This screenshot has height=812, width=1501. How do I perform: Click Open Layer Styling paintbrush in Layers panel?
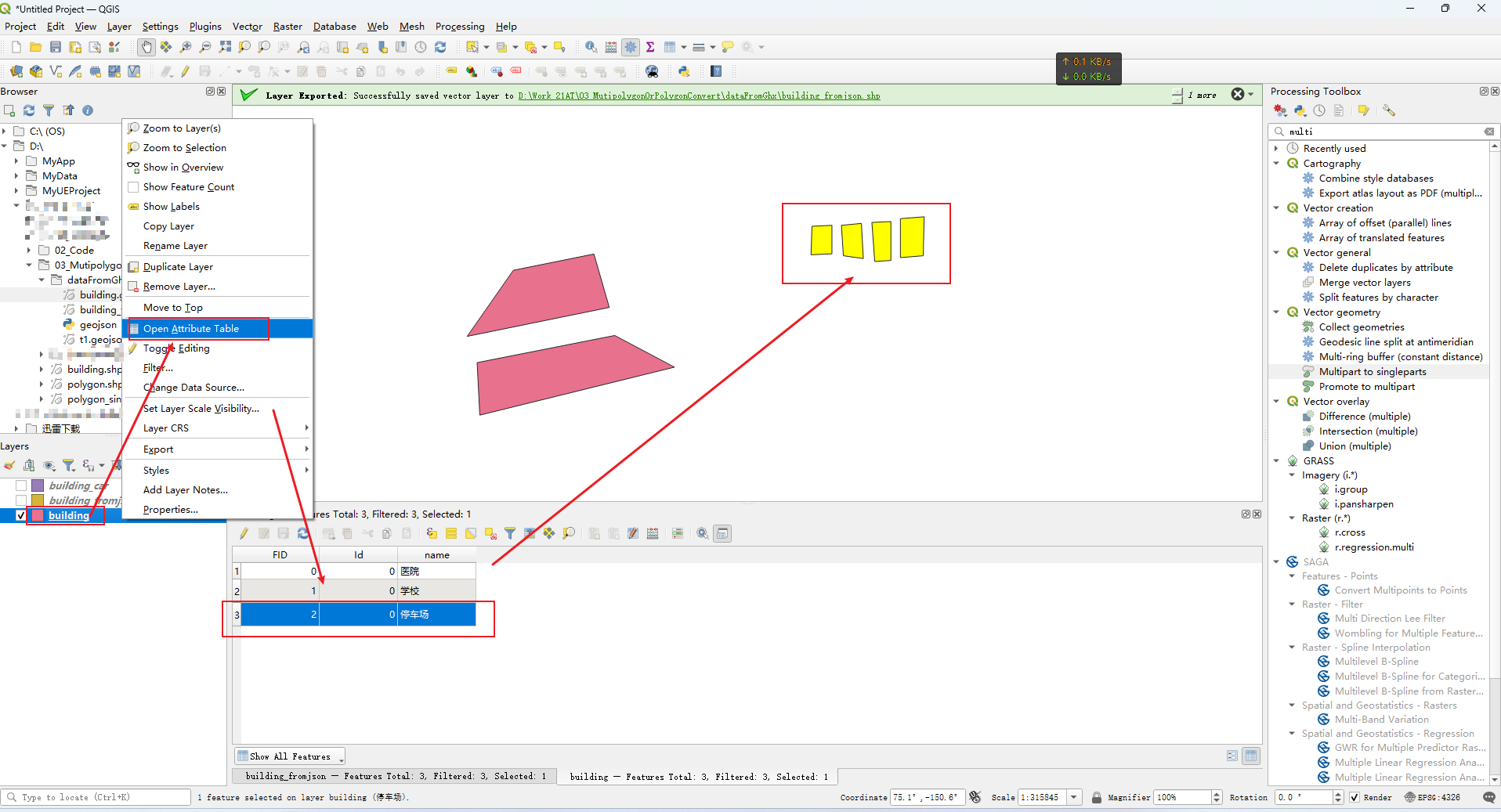coord(9,465)
